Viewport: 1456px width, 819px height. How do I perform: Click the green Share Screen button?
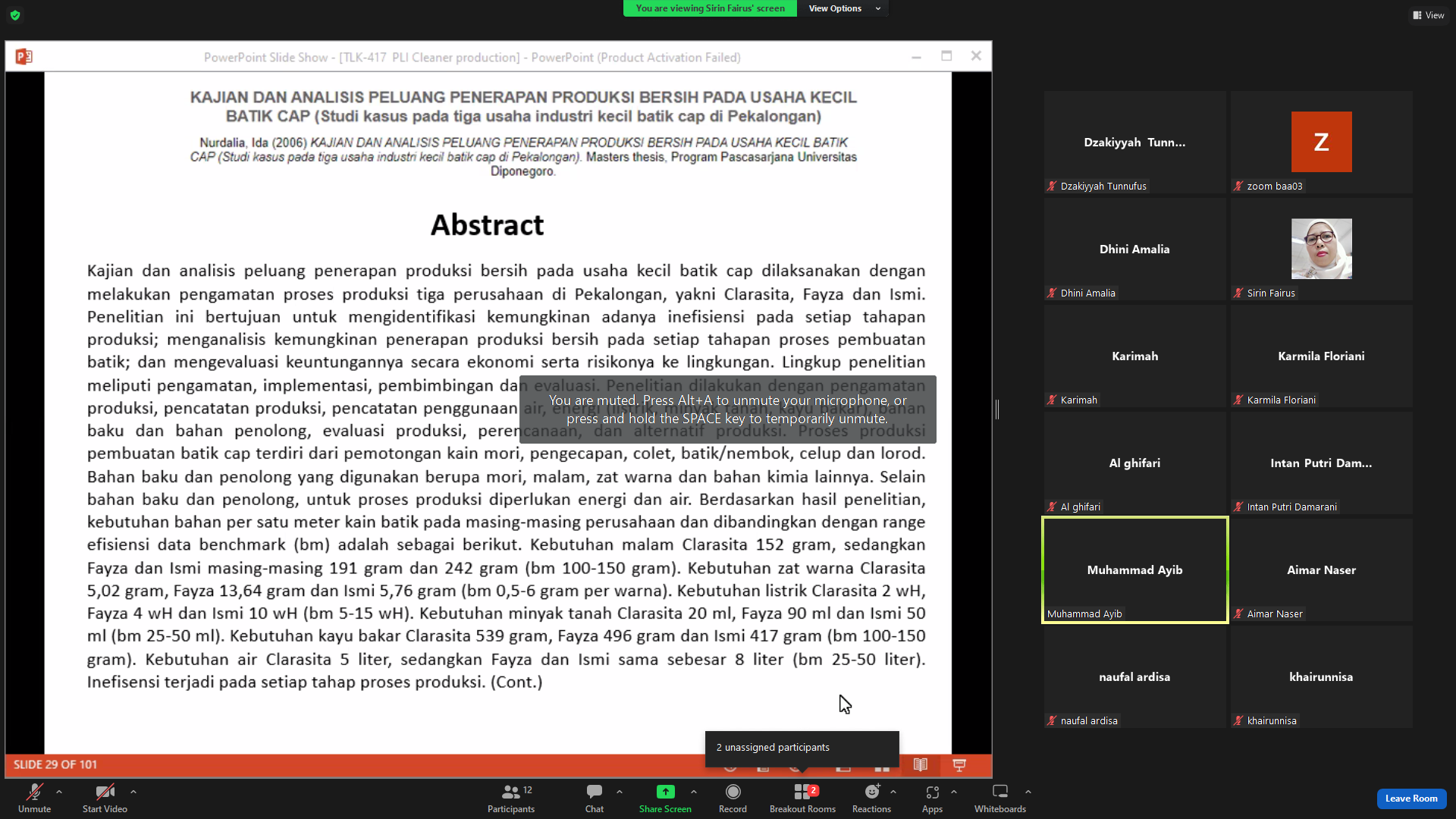point(665,798)
